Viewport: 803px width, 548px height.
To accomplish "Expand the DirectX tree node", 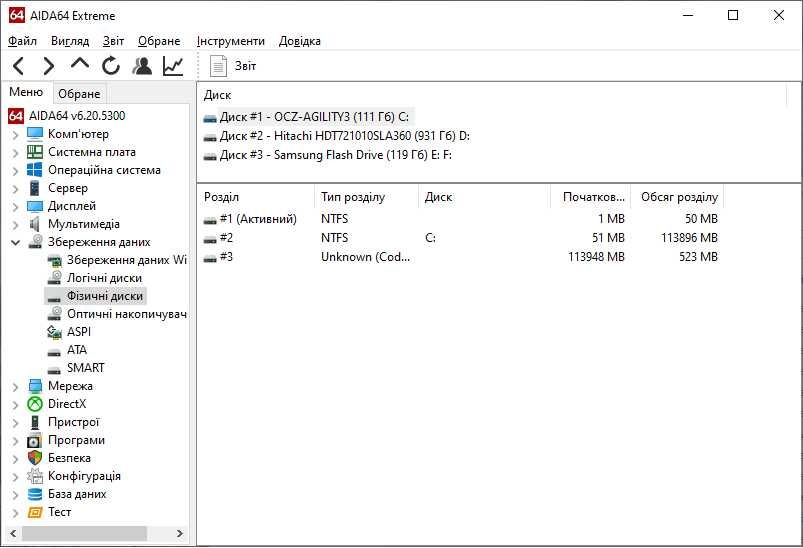I will click(15, 405).
